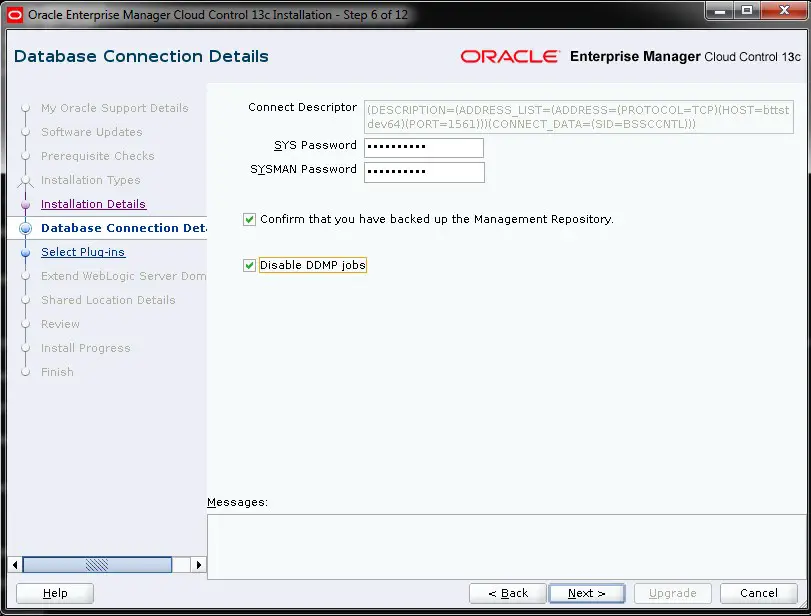
Task: Tick the backed up Management Repository checkbox
Action: point(249,219)
